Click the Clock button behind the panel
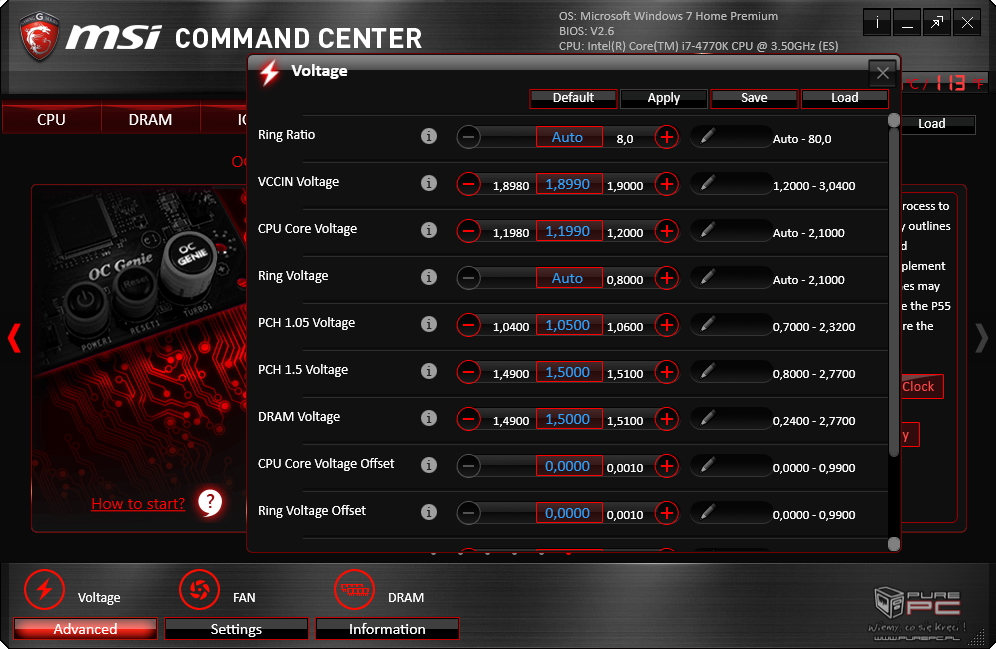The image size is (996, 649). click(x=922, y=386)
